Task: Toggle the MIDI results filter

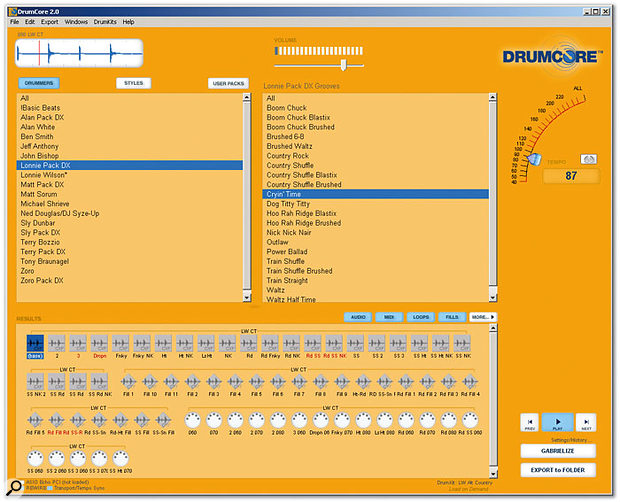Action: point(389,317)
